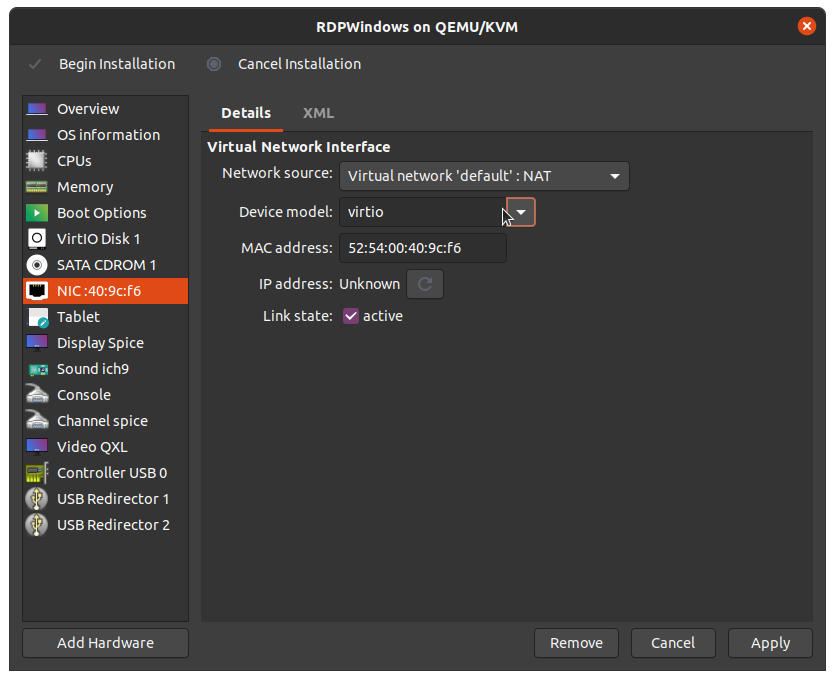Select the CPUs chip icon
Viewport: 835px width, 680px height.
click(37, 161)
